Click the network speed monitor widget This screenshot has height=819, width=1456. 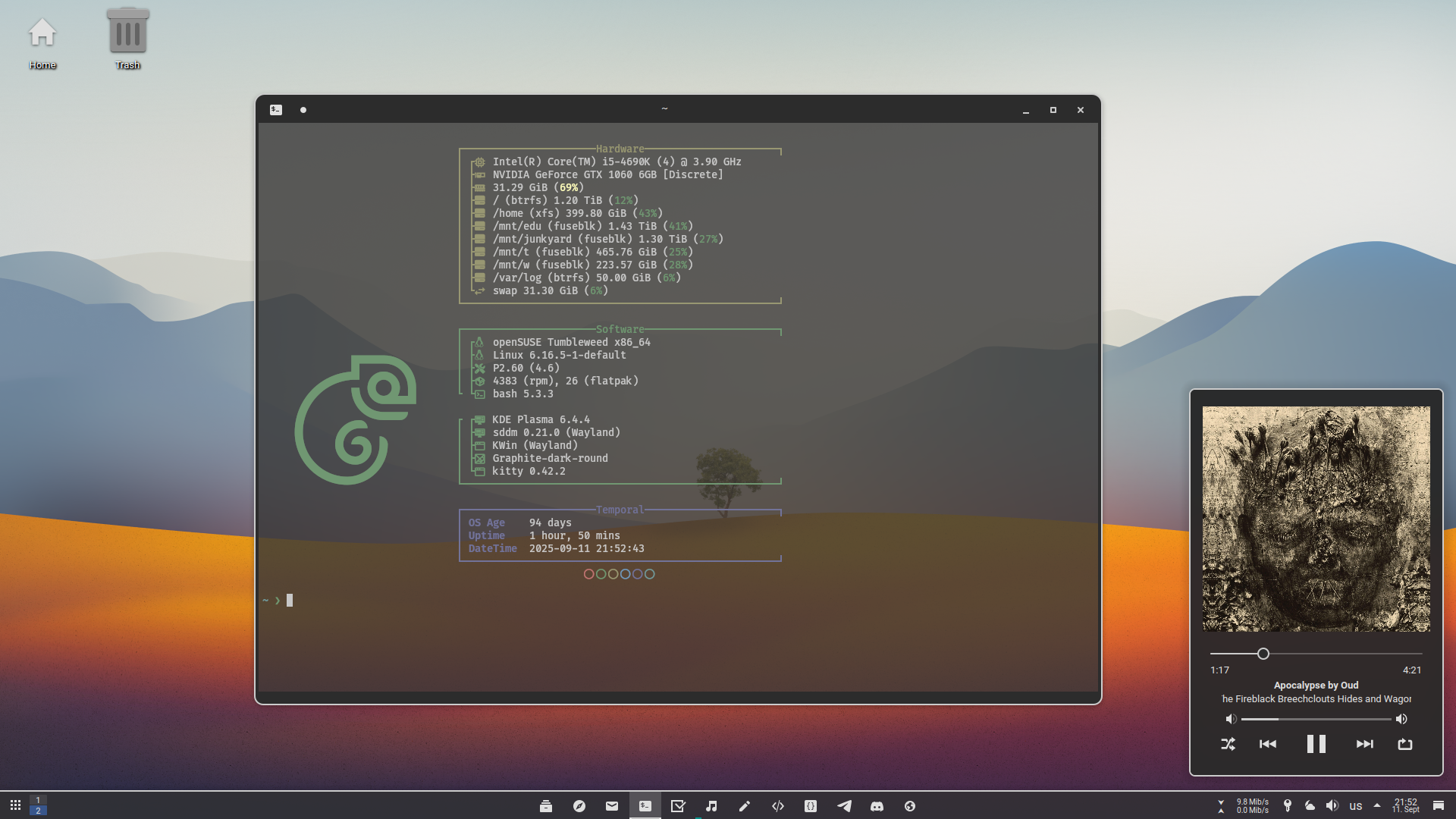click(1244, 806)
